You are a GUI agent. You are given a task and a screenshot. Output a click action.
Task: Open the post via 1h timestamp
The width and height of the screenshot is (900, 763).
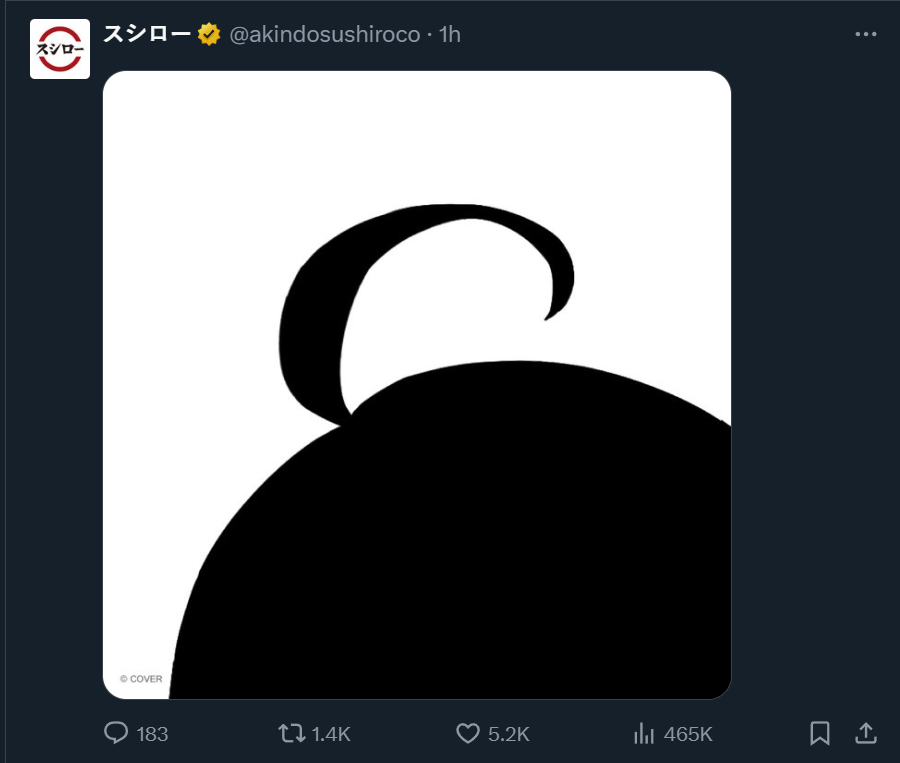pyautogui.click(x=450, y=34)
